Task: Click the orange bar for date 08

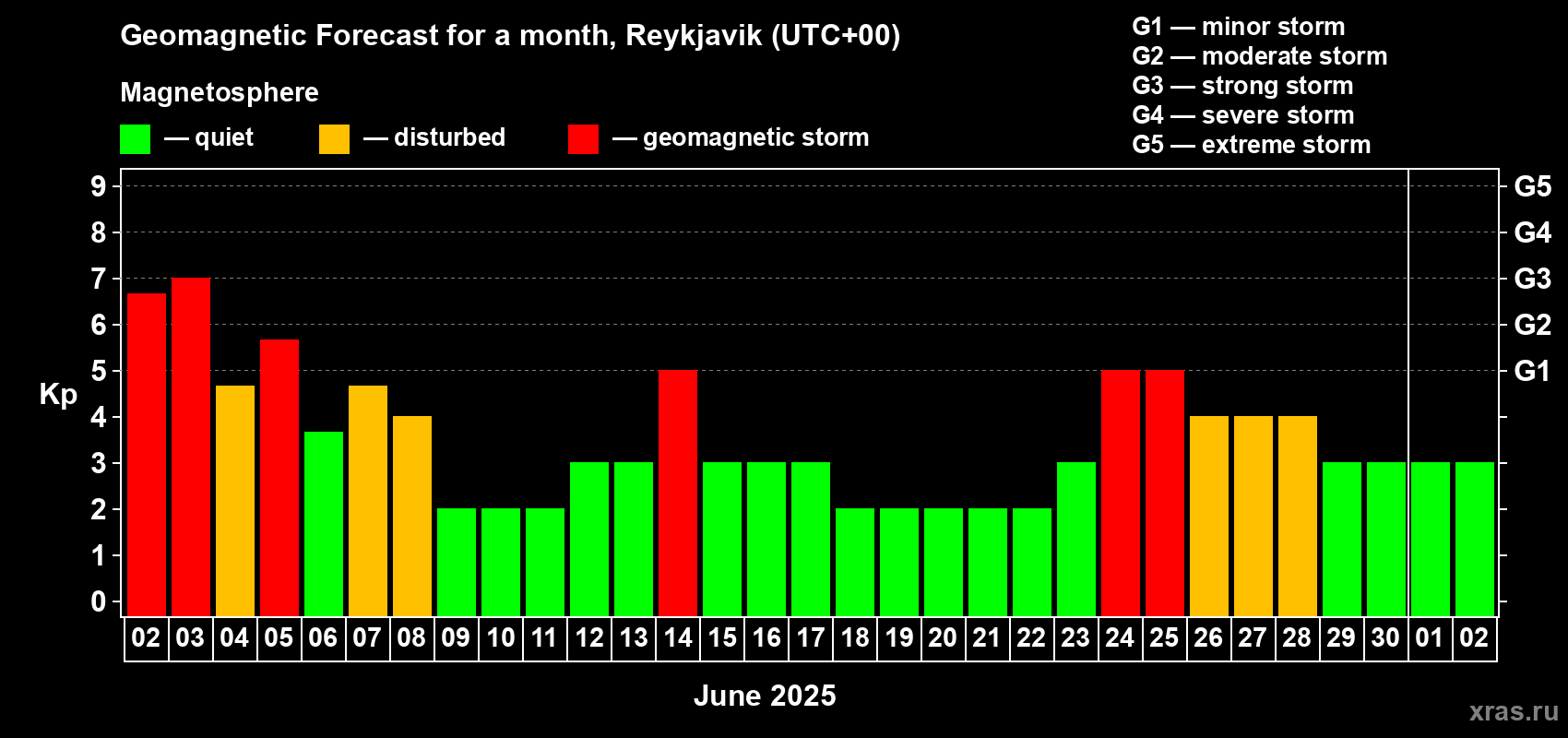Action: pyautogui.click(x=412, y=517)
